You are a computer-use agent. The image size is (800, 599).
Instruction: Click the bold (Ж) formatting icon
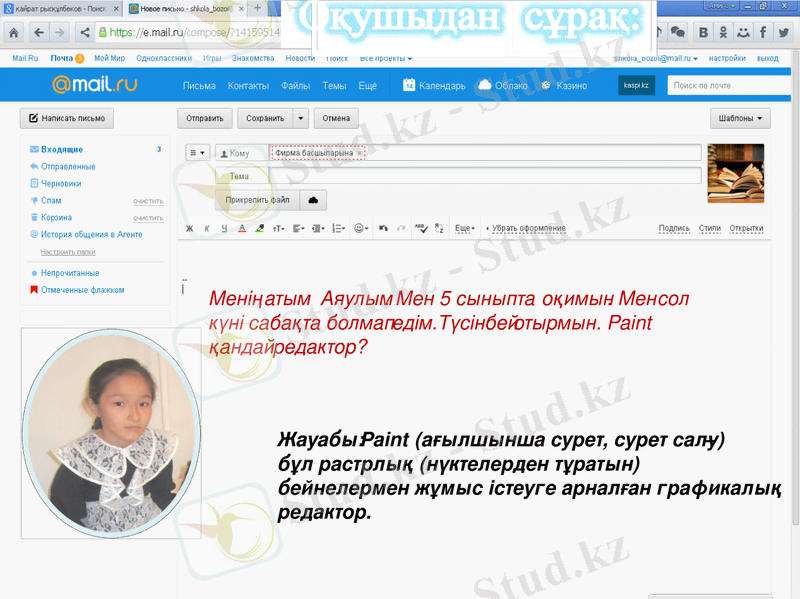pos(190,229)
